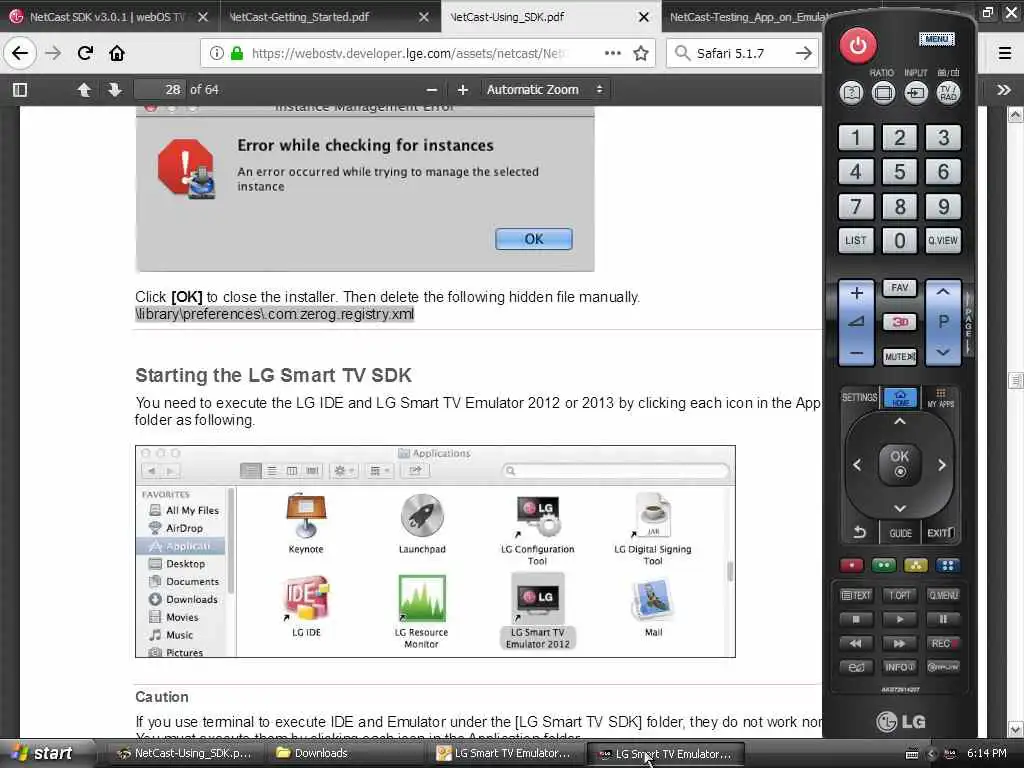
Task: Click the GUIDE button on the remote
Action: [900, 533]
